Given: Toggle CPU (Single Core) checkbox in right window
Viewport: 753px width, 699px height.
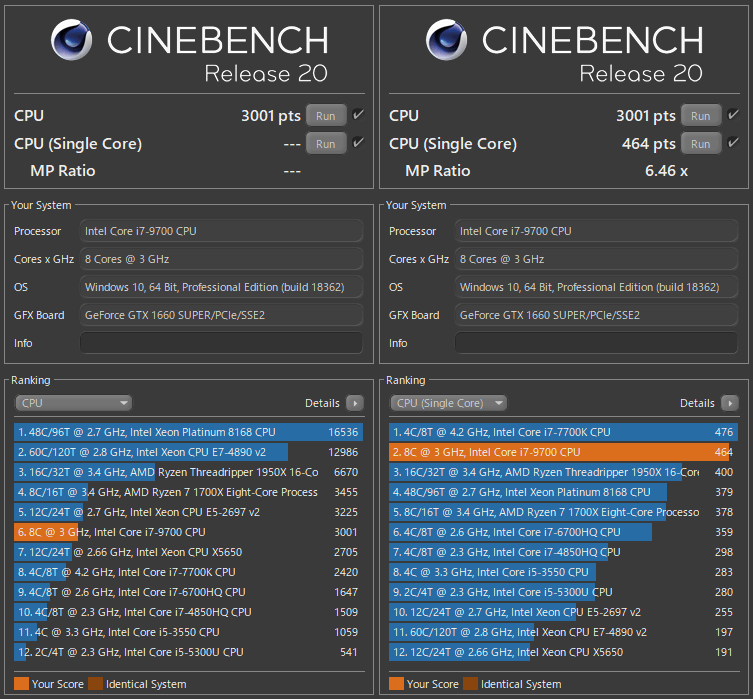Looking at the screenshot, I should (733, 143).
